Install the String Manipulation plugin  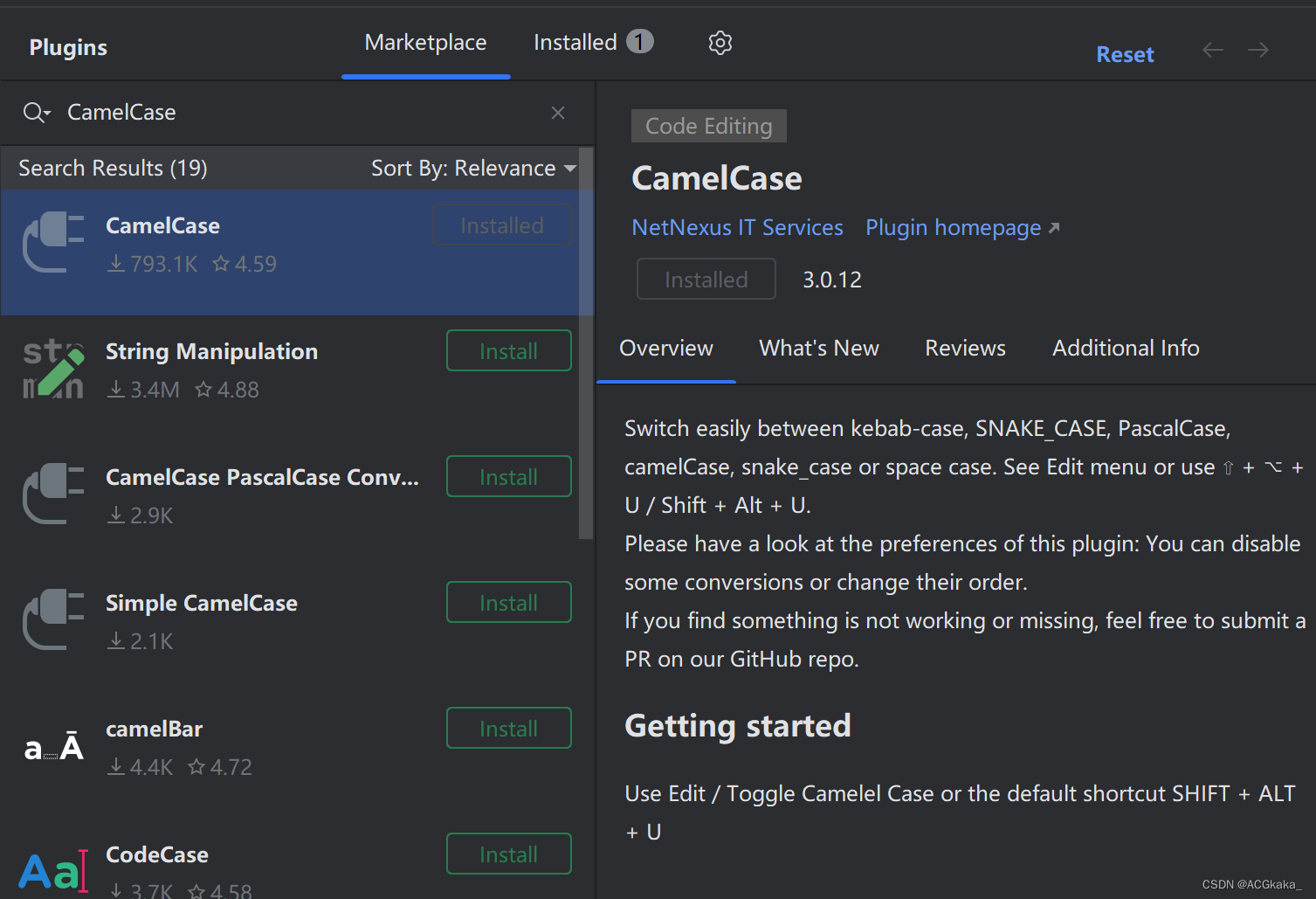pyautogui.click(x=509, y=350)
